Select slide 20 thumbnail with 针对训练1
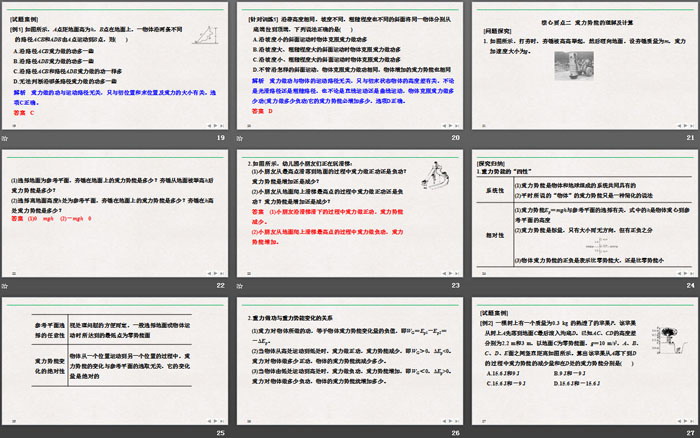700x438 pixels. (350, 66)
